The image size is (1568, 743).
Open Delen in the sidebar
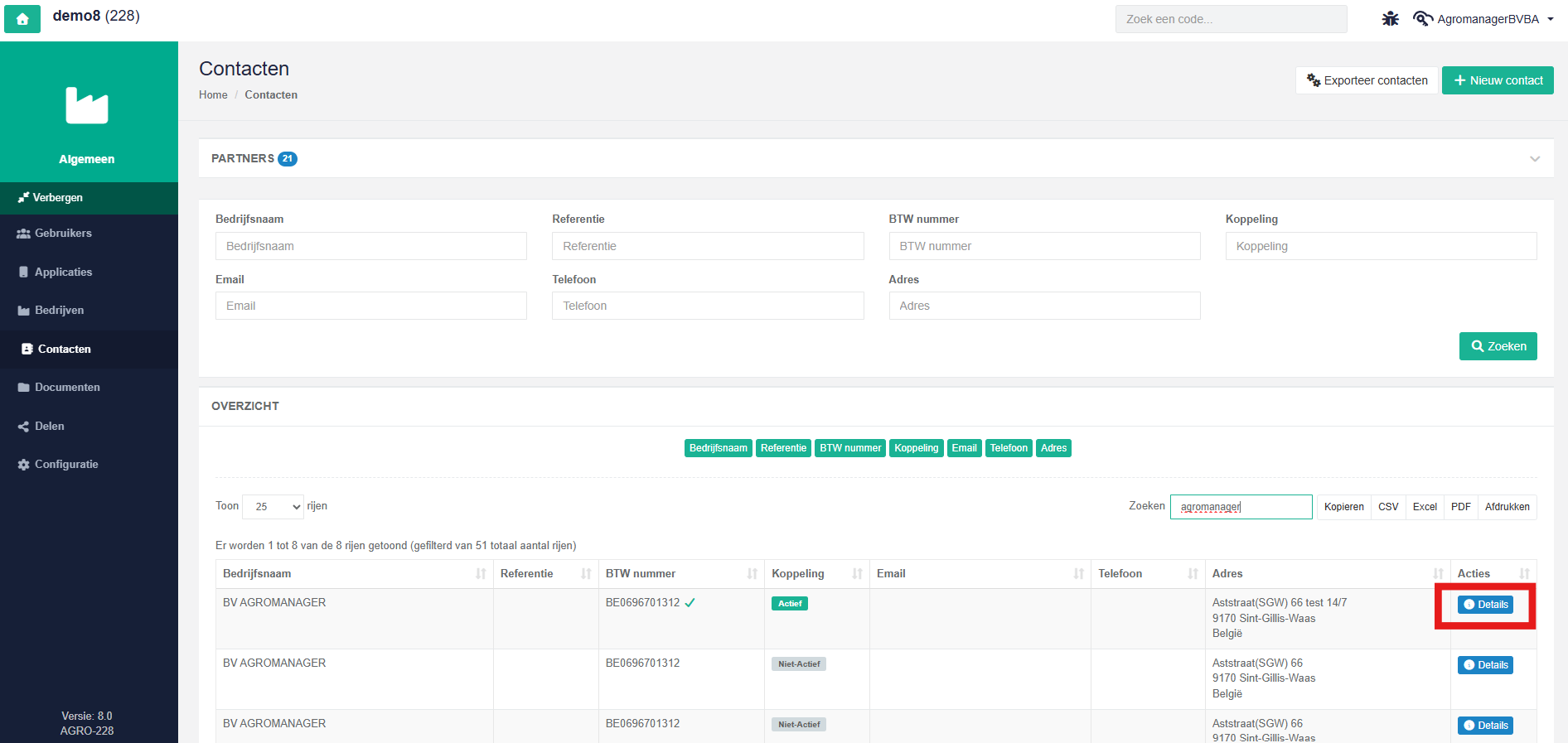pos(89,426)
